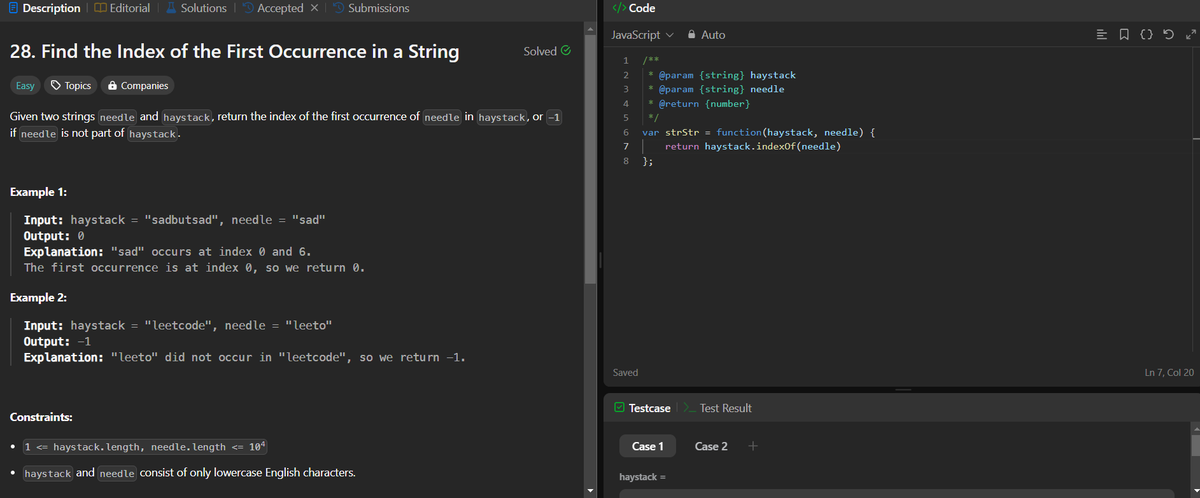Select the Accepted tab

273,8
